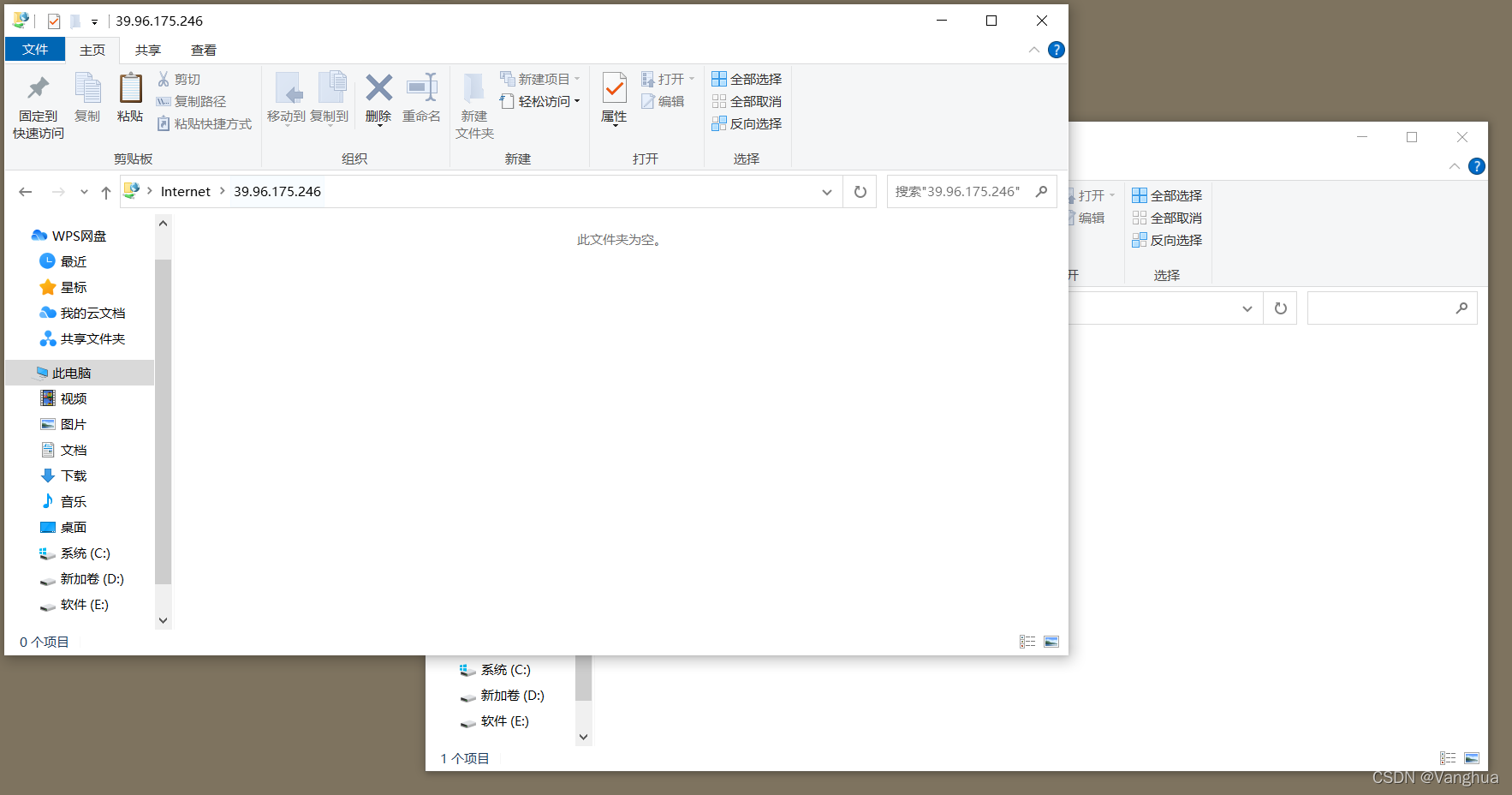
Task: Click Internet in the address breadcrumb
Action: 185,192
